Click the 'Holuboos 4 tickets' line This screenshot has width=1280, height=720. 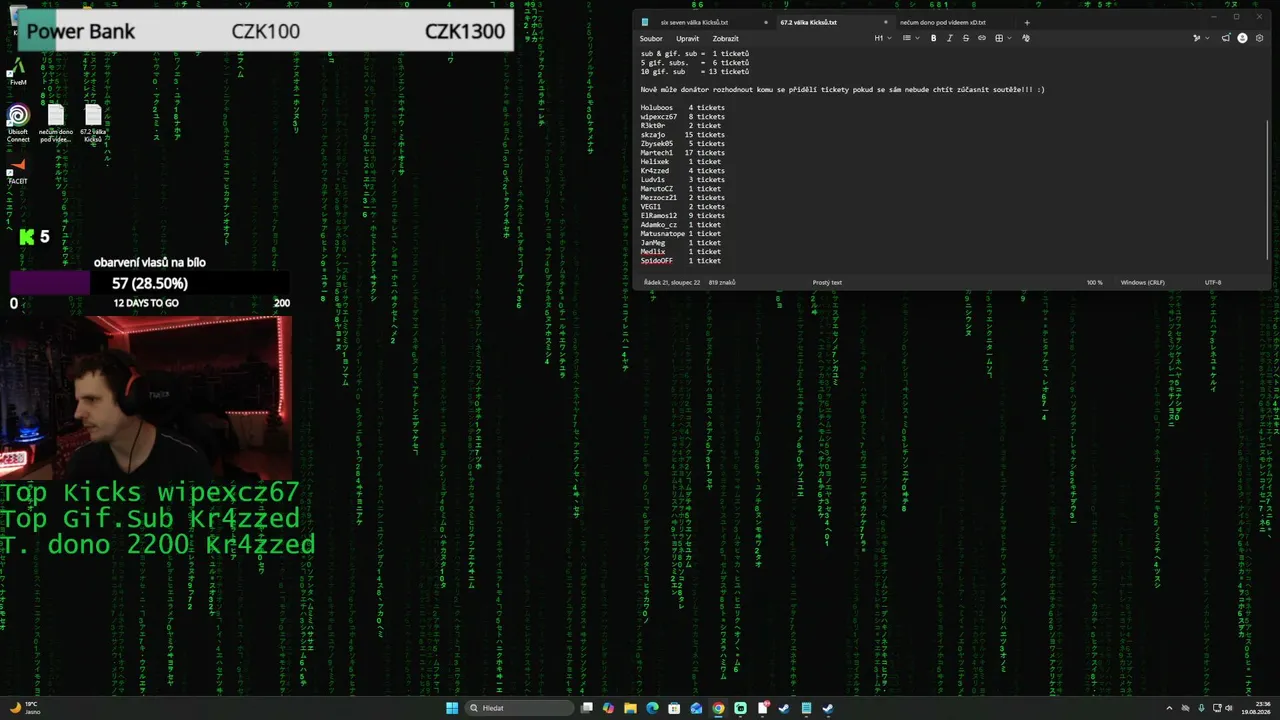click(x=683, y=107)
